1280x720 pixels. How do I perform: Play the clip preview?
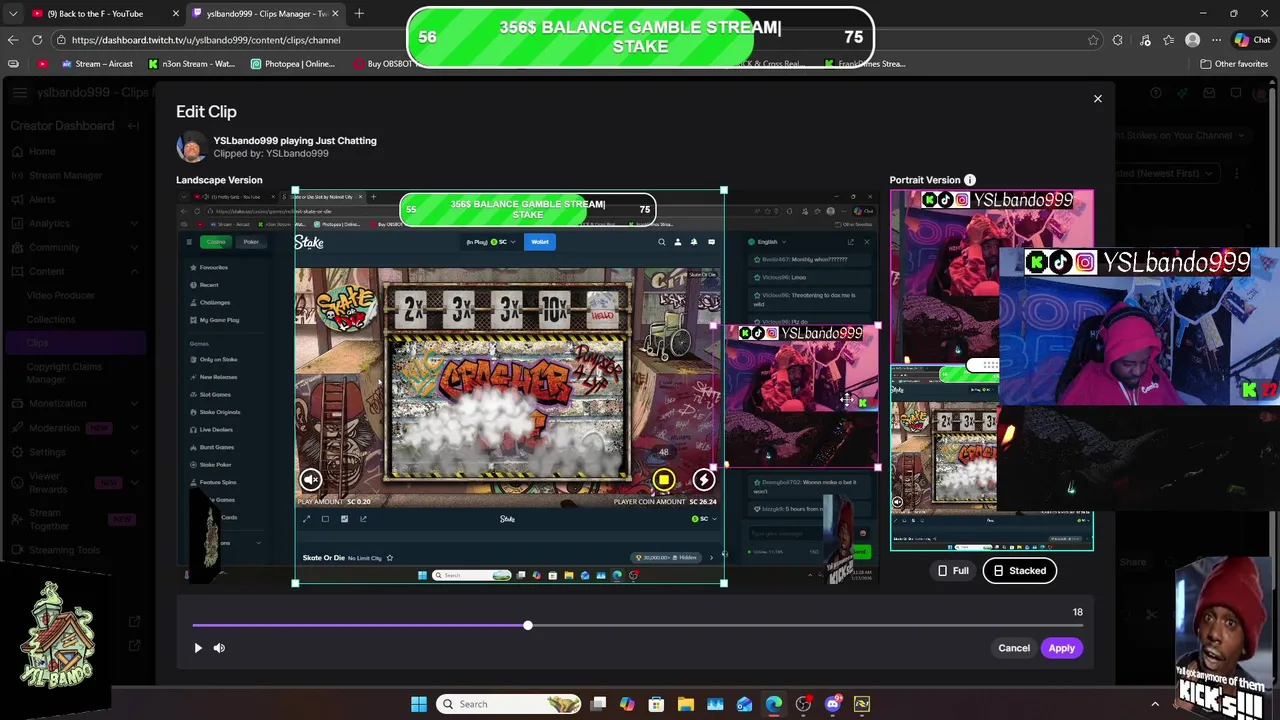click(x=198, y=648)
